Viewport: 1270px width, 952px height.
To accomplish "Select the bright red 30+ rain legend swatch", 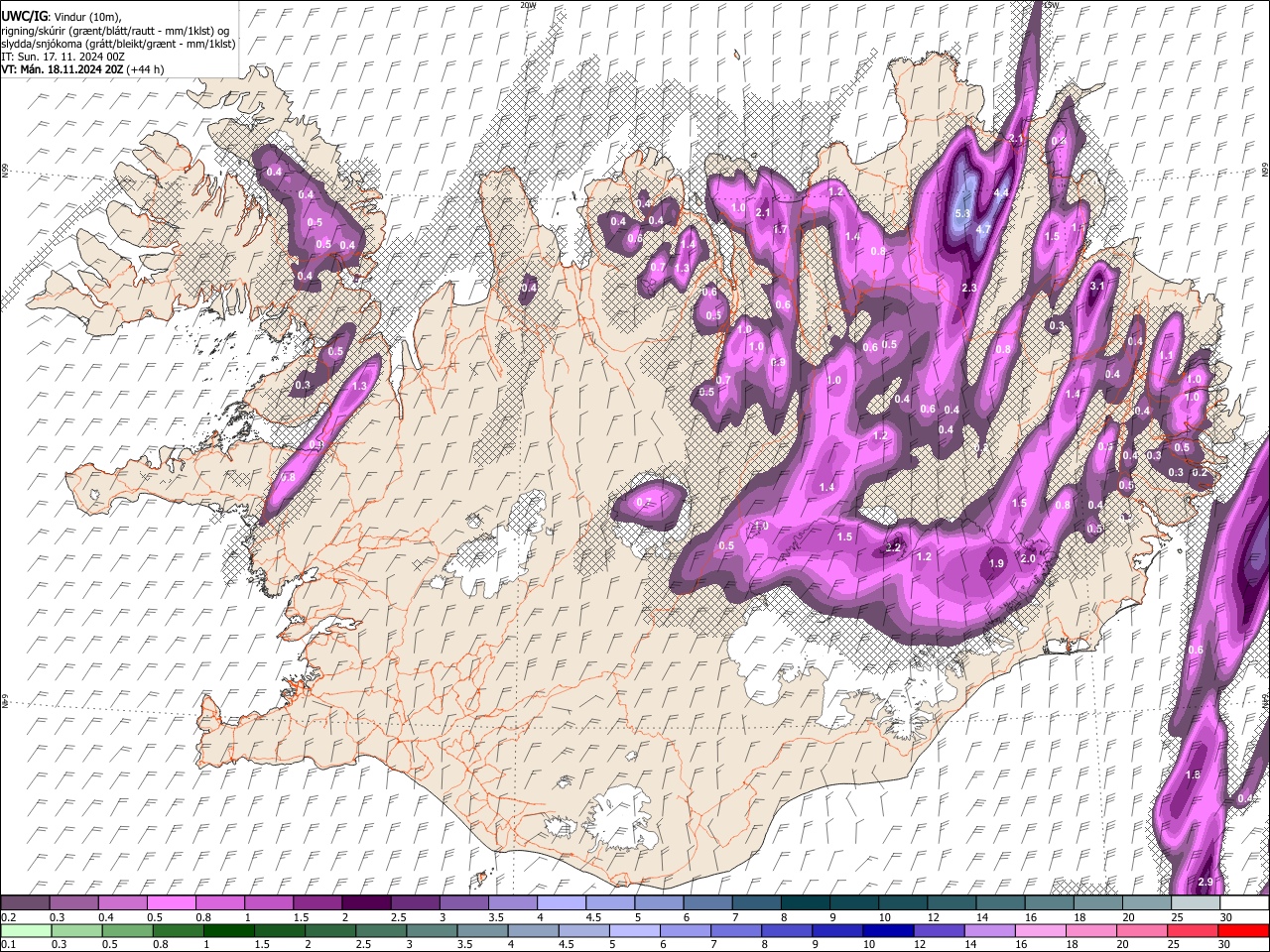I will pyautogui.click(x=1244, y=930).
